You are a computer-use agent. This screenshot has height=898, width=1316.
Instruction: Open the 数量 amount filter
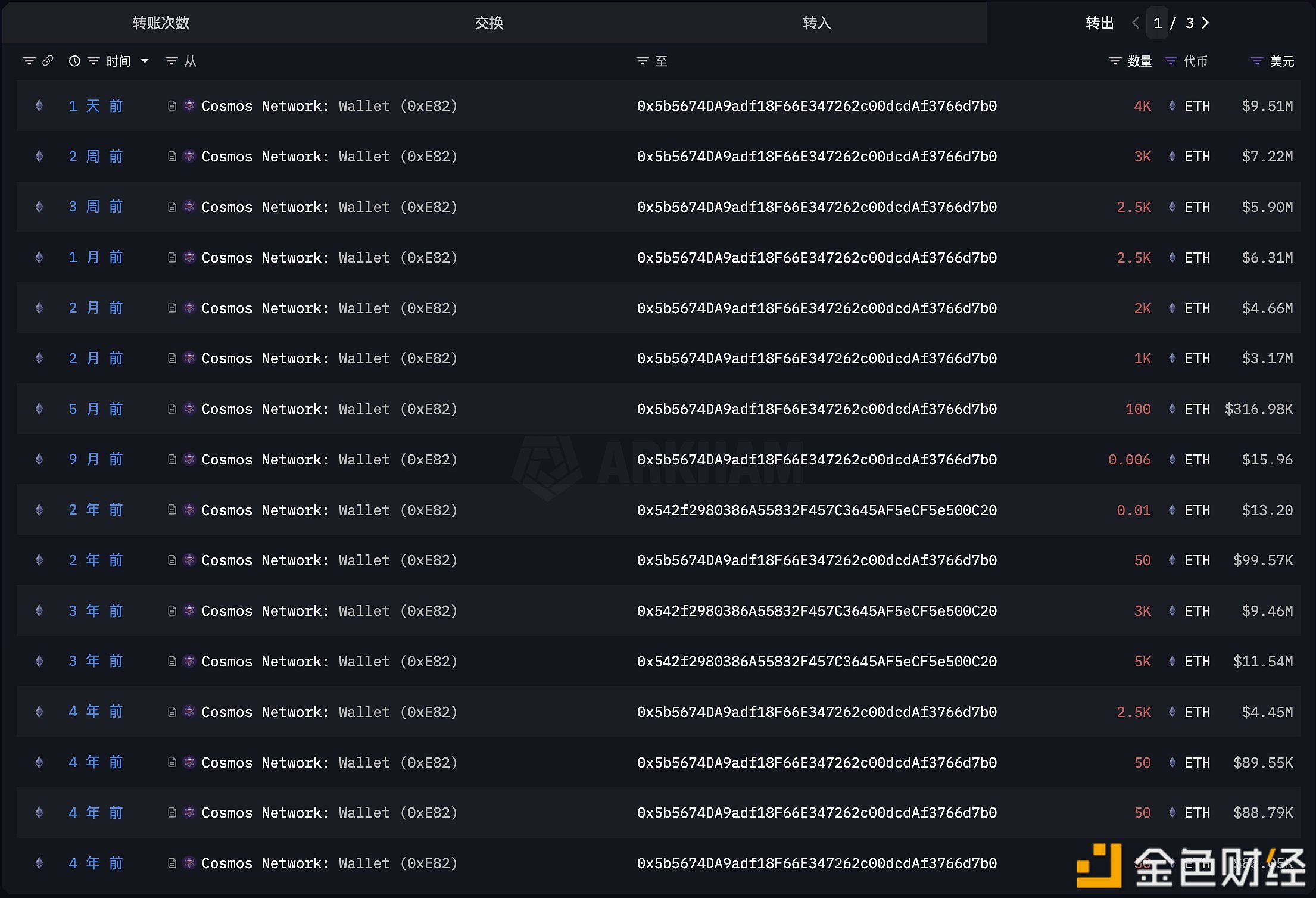[1115, 61]
